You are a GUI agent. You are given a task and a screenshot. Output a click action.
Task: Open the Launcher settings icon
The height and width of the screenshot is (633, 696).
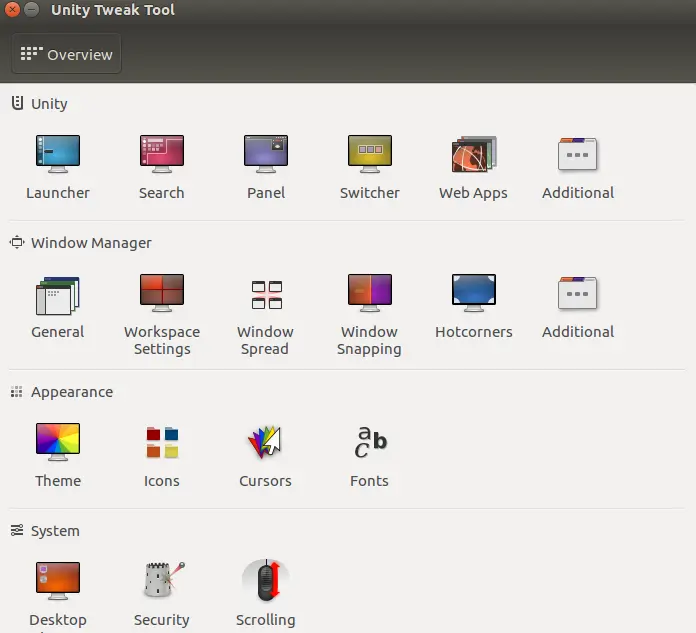(58, 154)
